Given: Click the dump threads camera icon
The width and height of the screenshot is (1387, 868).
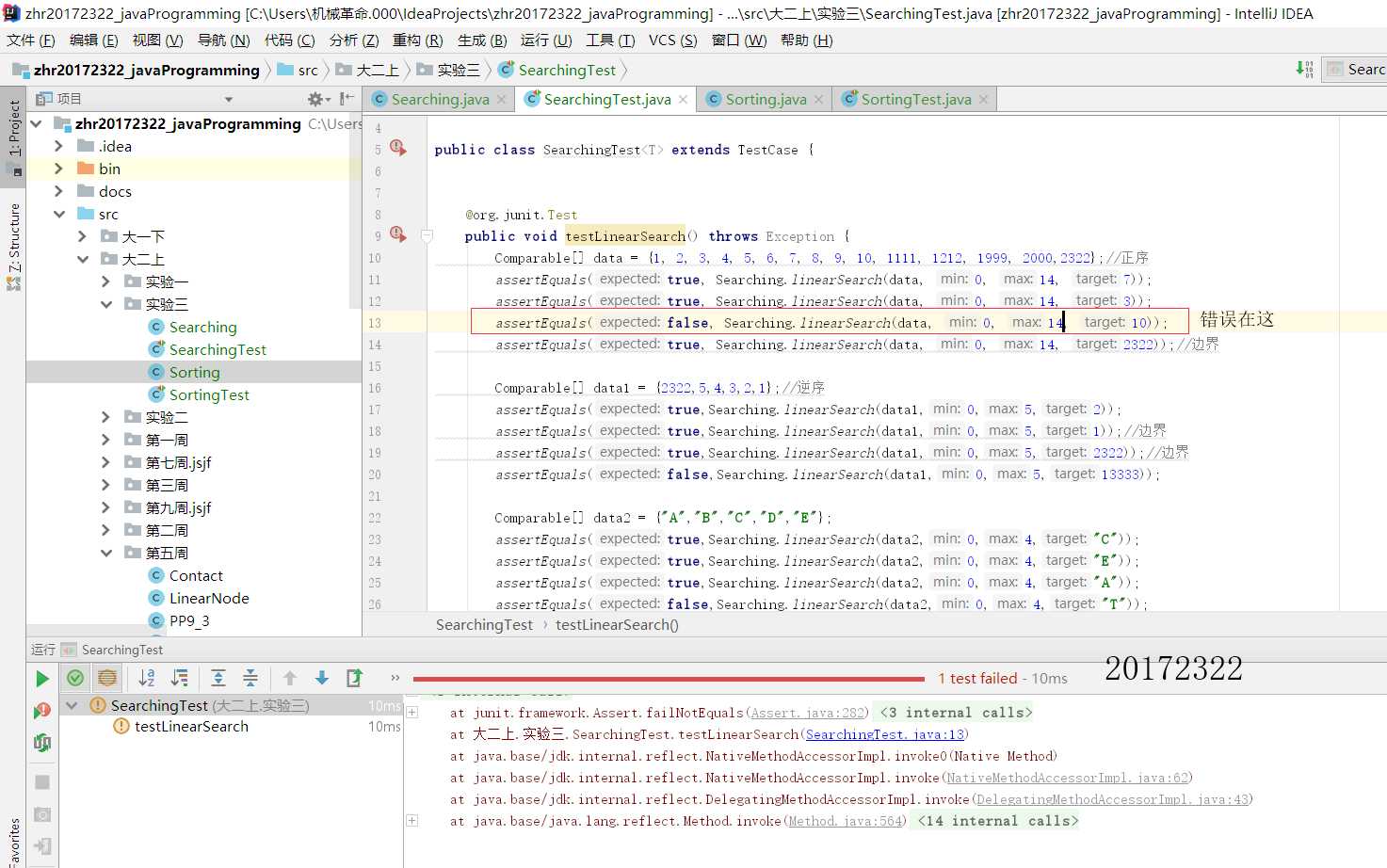Looking at the screenshot, I should [42, 814].
